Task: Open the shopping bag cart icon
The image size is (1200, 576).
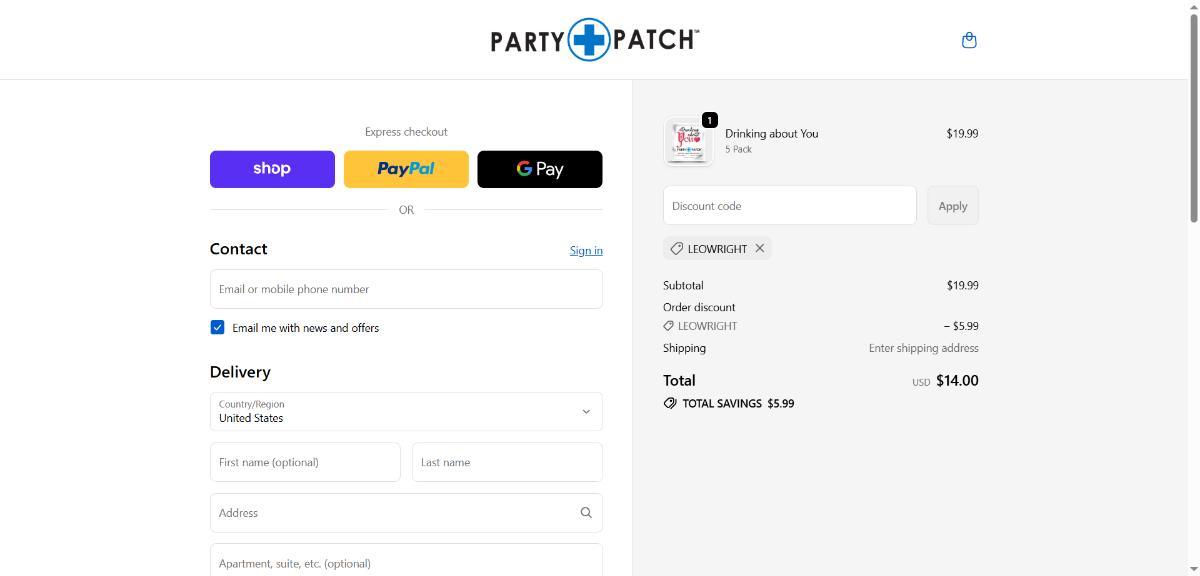Action: (968, 40)
